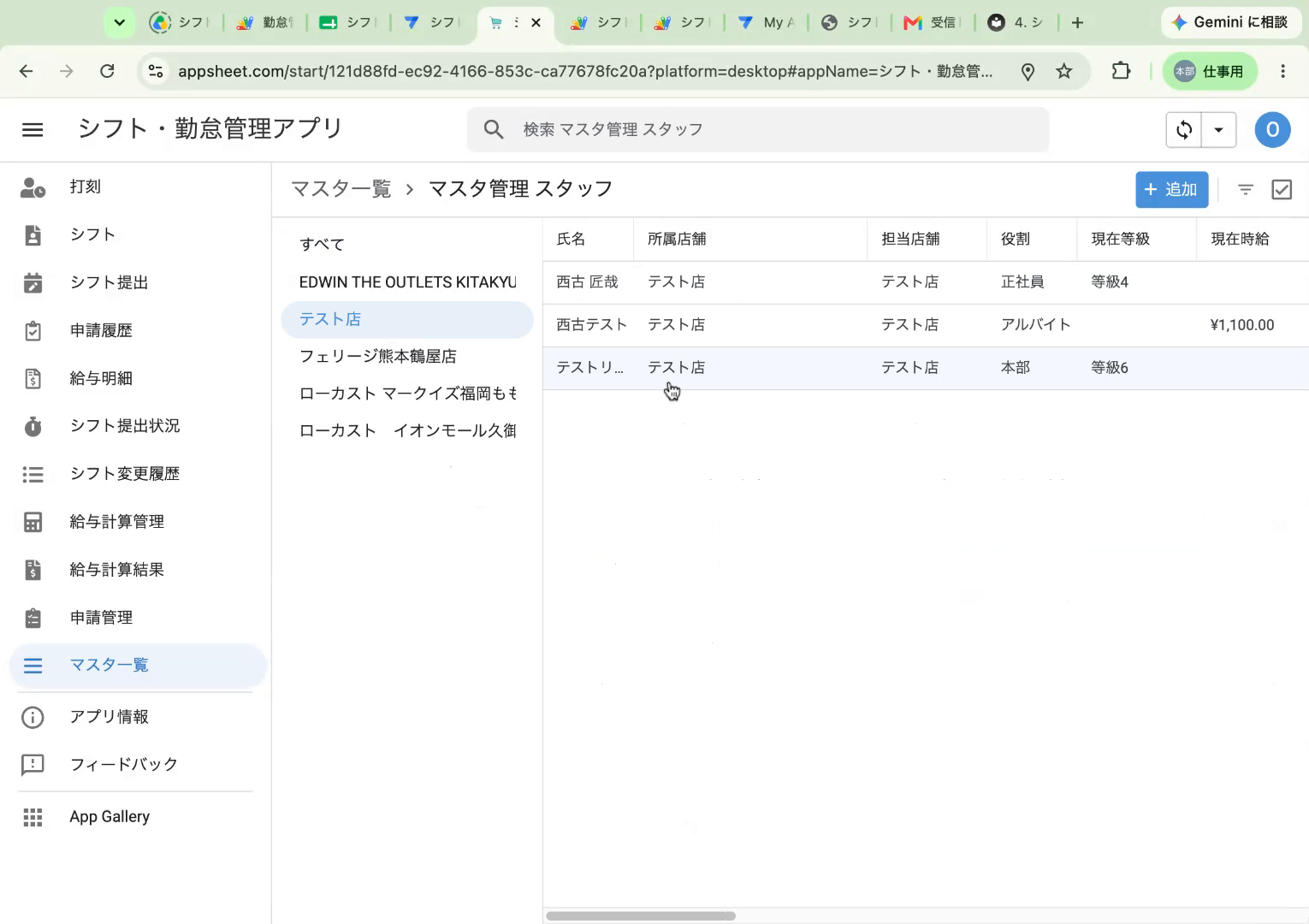The width and height of the screenshot is (1309, 924).
Task: Switch to the My A tab
Action: tap(767, 23)
